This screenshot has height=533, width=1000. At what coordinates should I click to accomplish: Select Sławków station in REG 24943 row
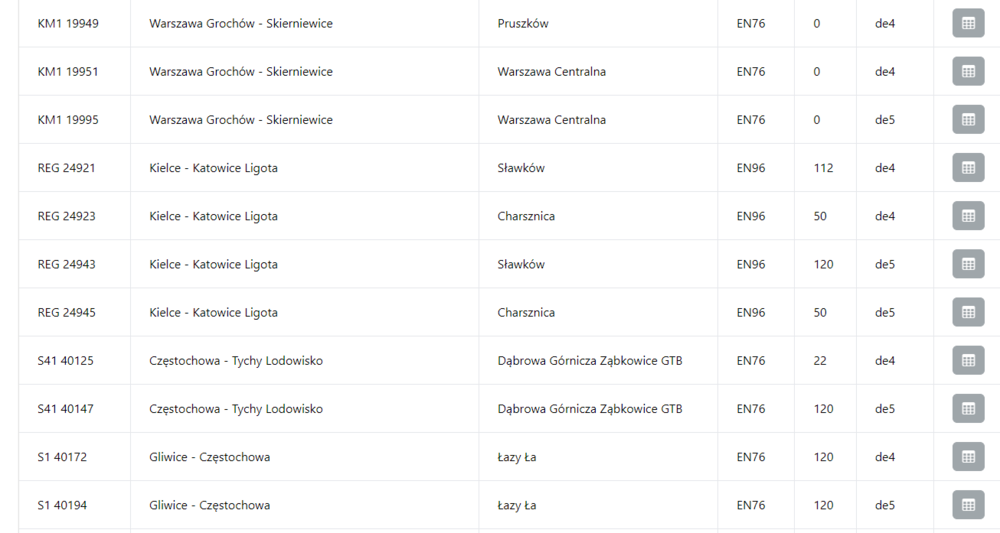521,265
